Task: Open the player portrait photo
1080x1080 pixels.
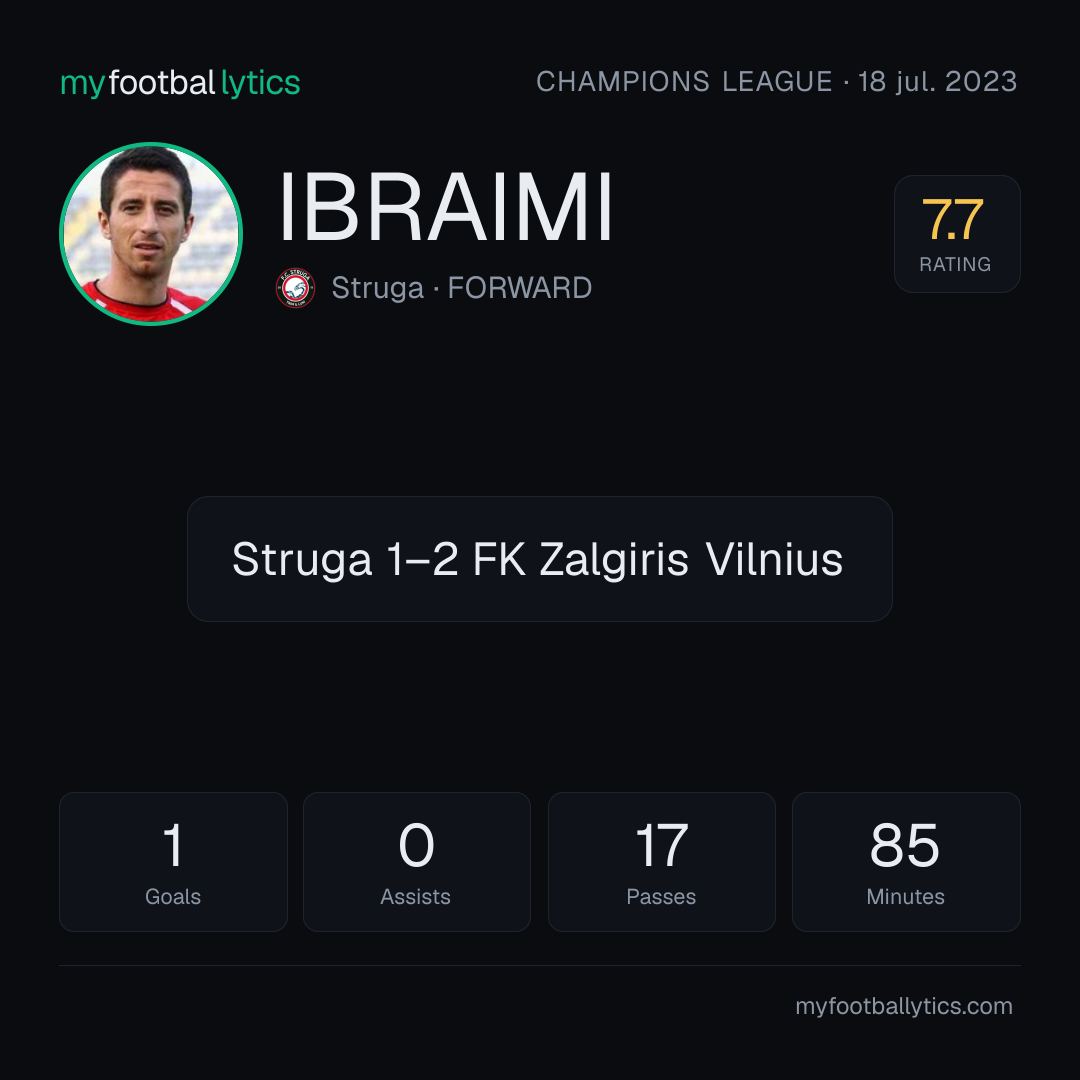Action: pos(151,233)
